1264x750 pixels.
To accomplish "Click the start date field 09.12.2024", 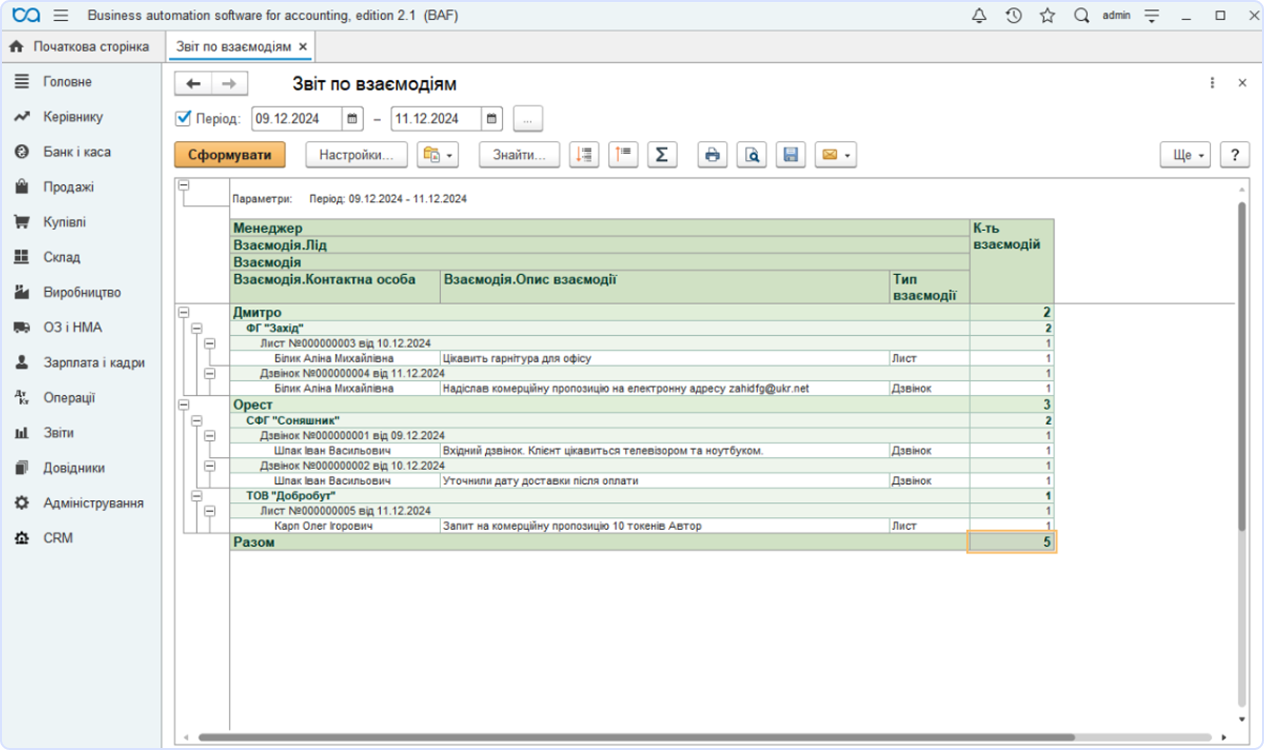I will 297,119.
